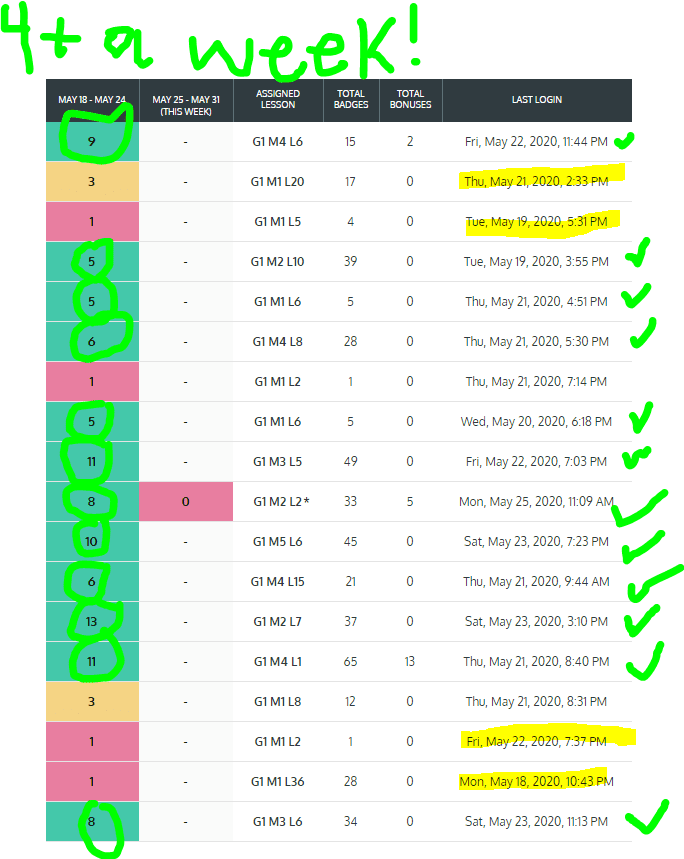The image size is (684, 859).
Task: Select the G1 M4 L15 lesson entry
Action: click(x=278, y=582)
